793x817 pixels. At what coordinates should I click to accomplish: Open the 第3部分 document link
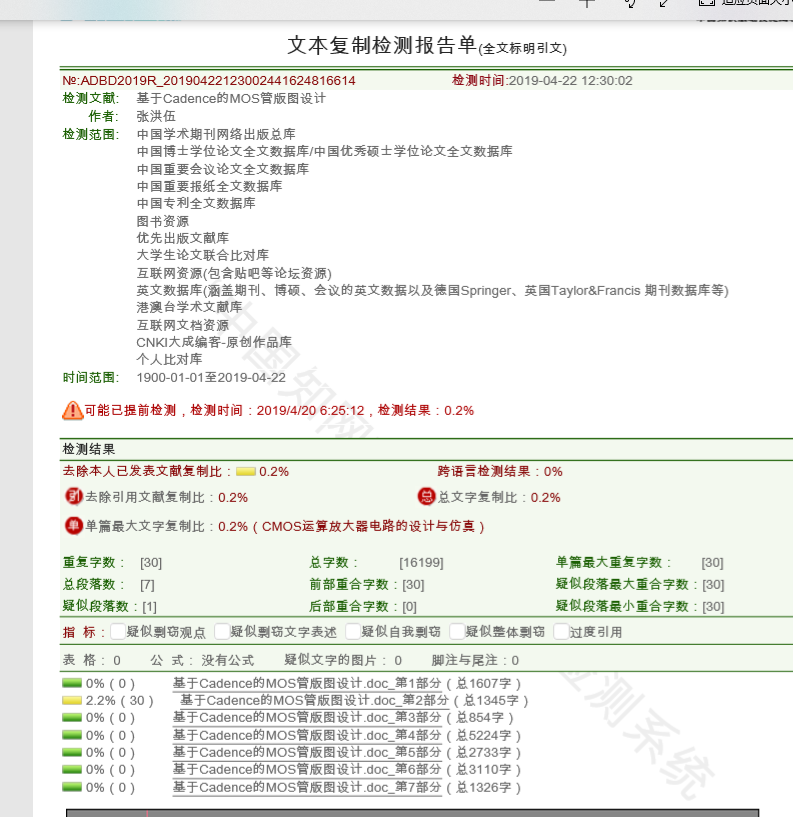click(307, 717)
